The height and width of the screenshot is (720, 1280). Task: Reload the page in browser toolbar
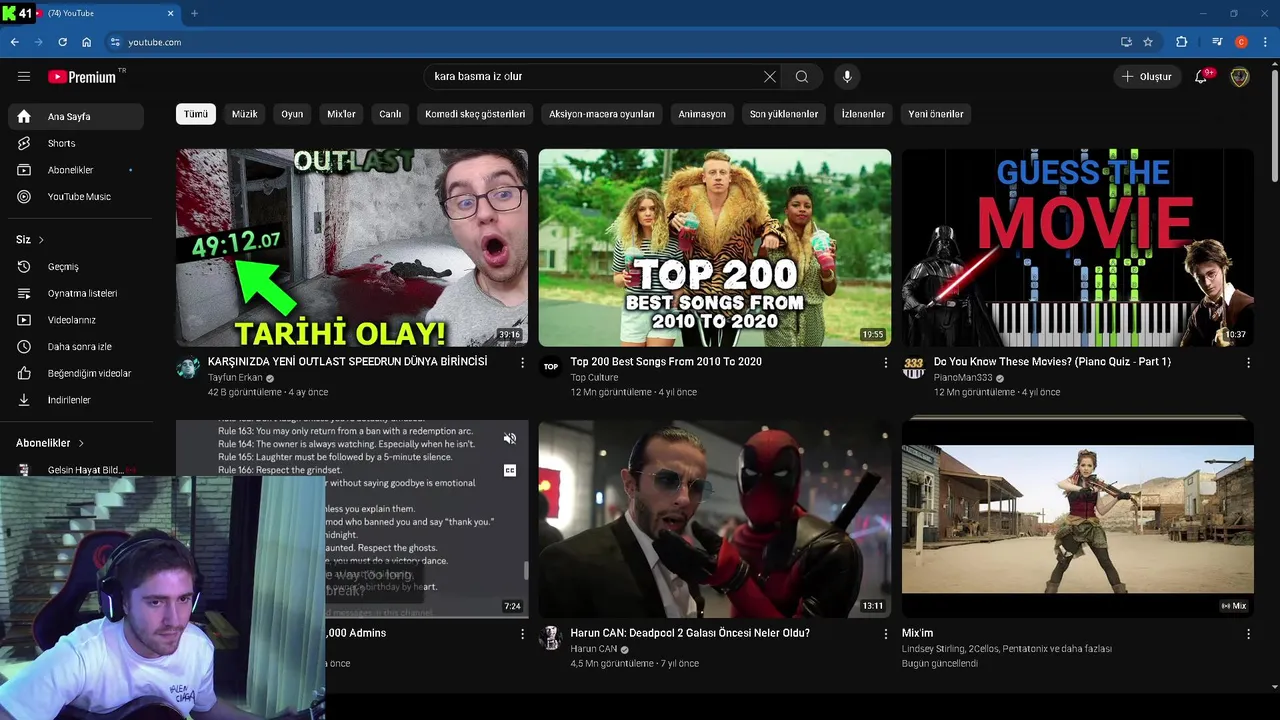click(x=62, y=42)
